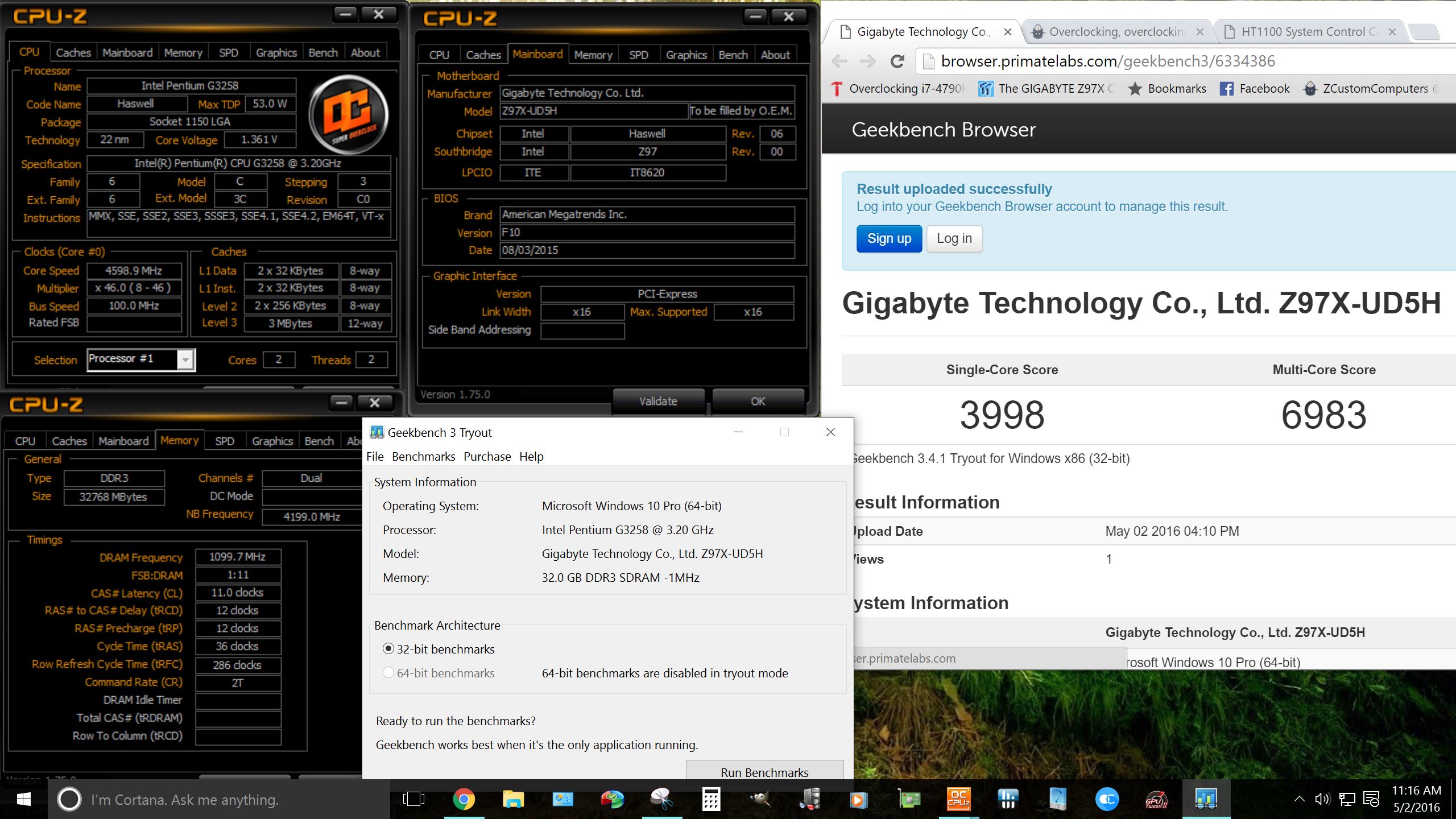Open the volume control in system tray
1456x819 pixels.
click(1322, 800)
